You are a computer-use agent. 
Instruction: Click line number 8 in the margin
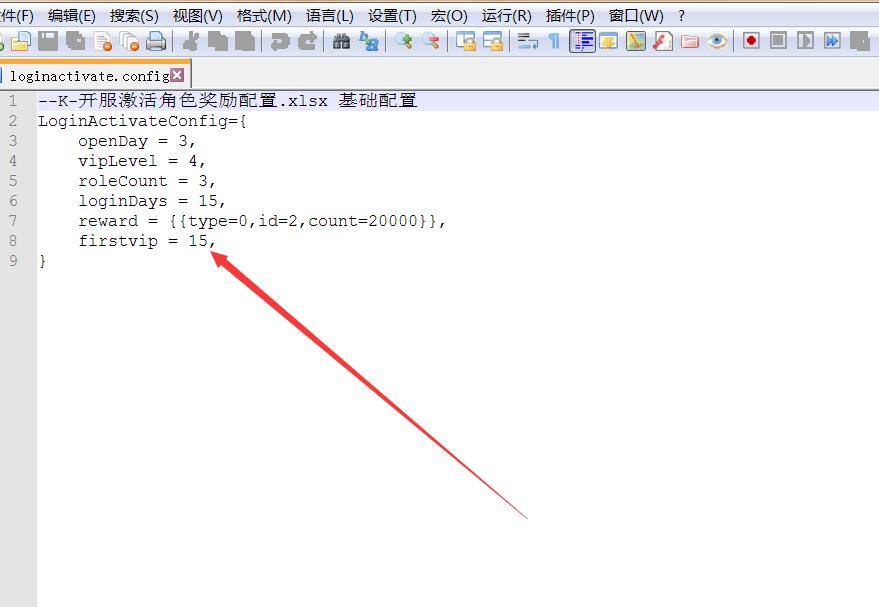tap(12, 241)
